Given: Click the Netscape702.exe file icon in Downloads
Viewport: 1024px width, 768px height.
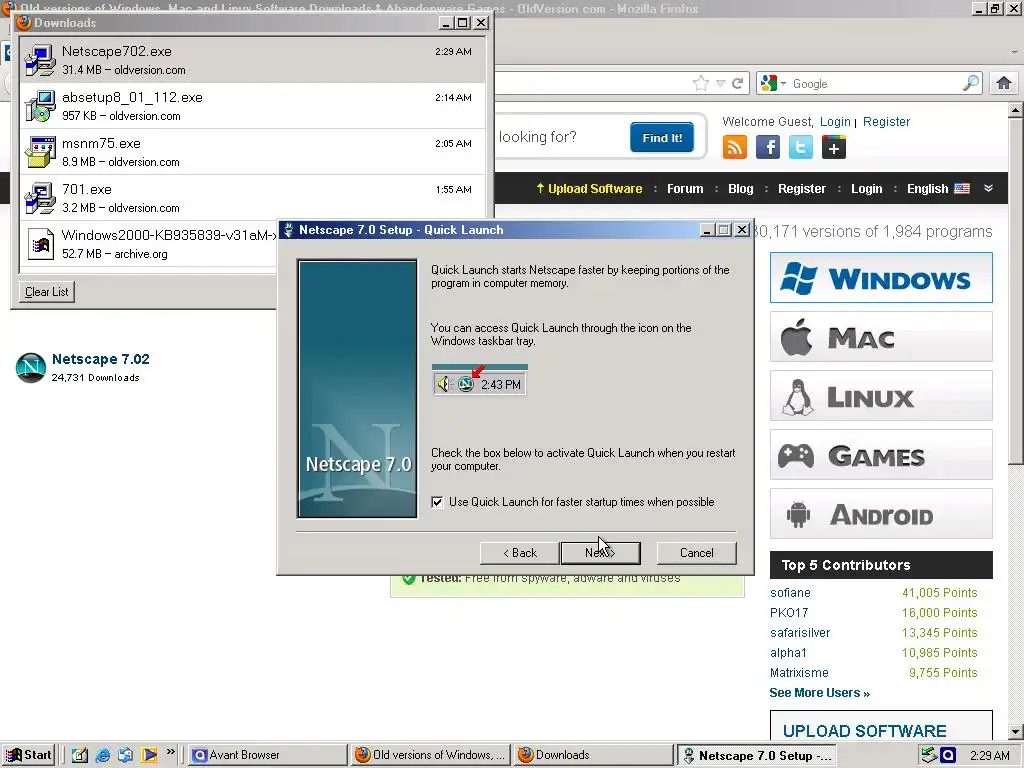Looking at the screenshot, I should (x=40, y=60).
